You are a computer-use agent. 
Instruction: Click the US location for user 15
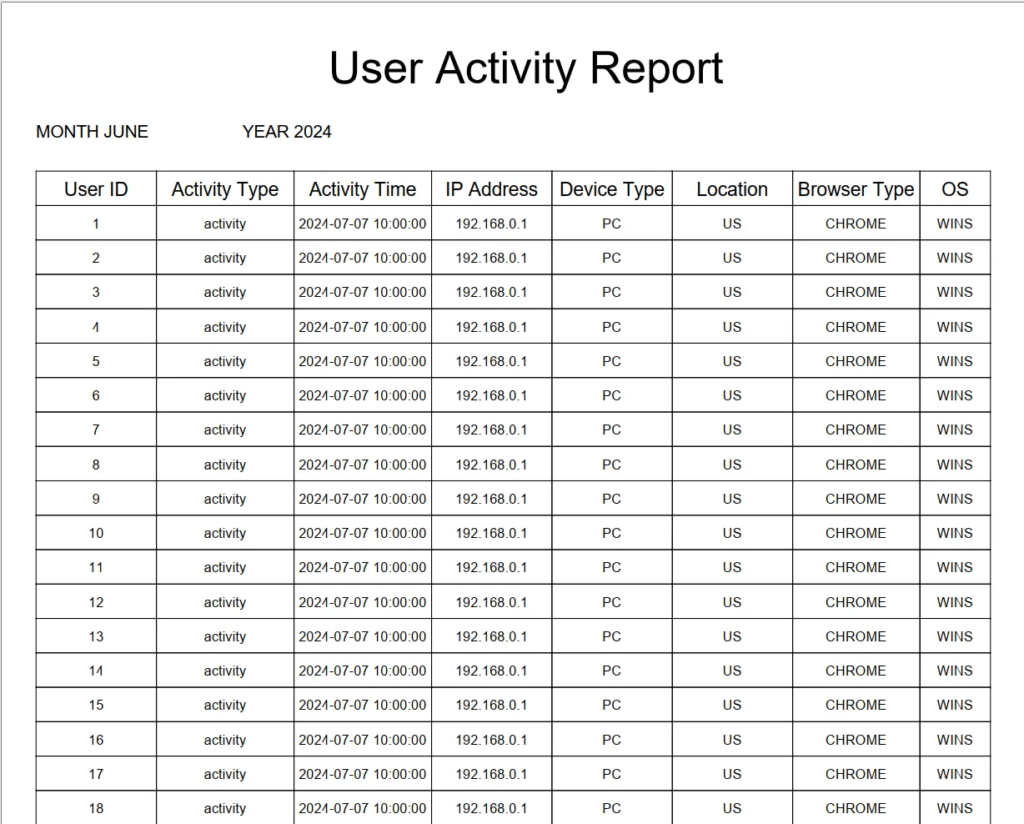point(732,705)
